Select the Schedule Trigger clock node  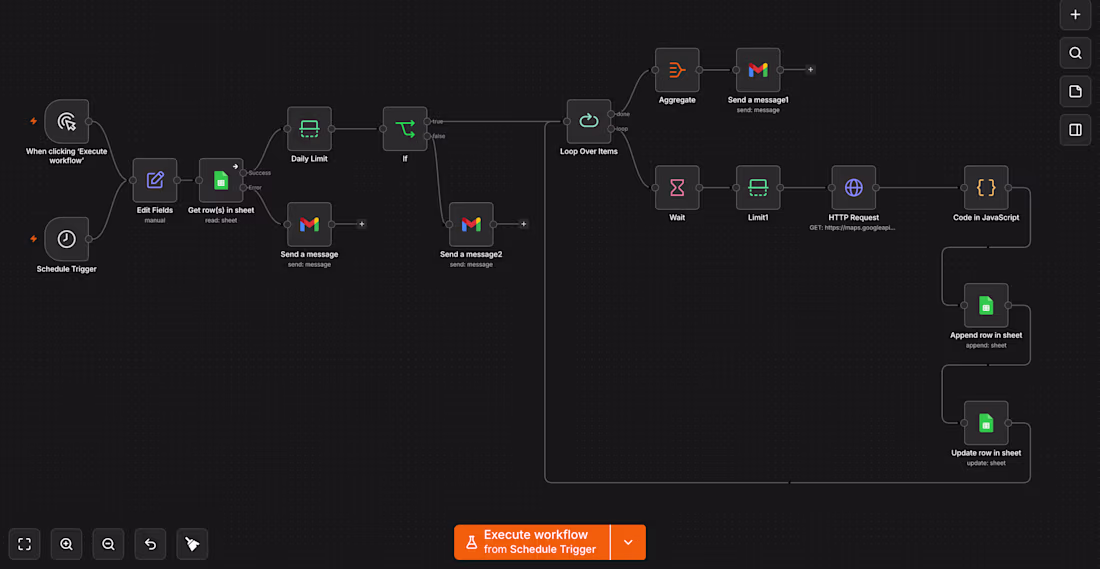(x=67, y=239)
